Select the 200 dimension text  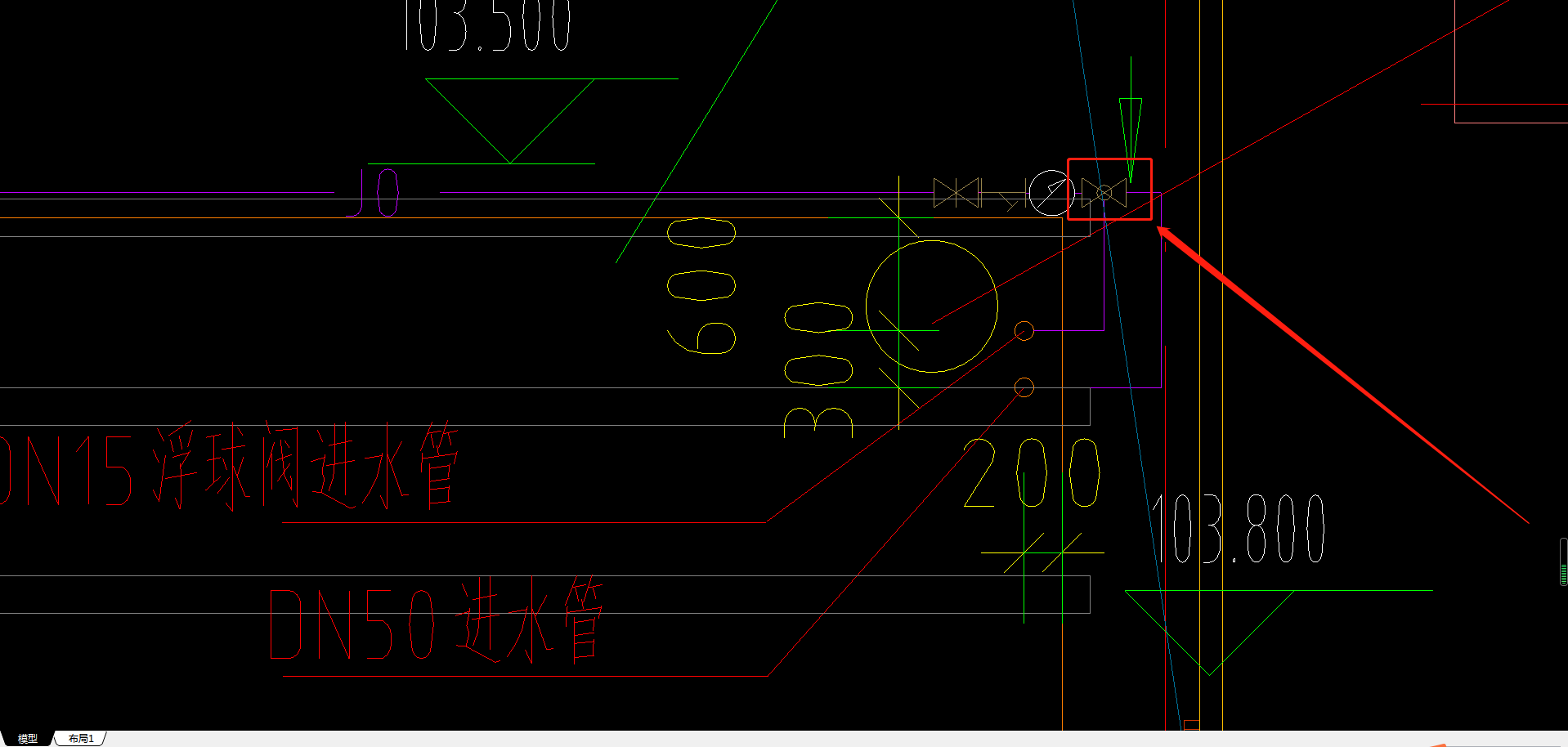click(x=1032, y=472)
